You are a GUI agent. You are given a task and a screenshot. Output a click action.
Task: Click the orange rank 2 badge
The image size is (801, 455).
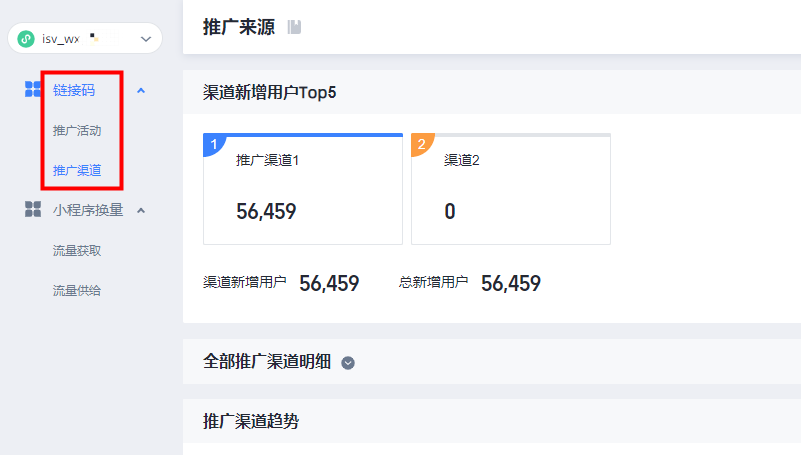point(421,145)
